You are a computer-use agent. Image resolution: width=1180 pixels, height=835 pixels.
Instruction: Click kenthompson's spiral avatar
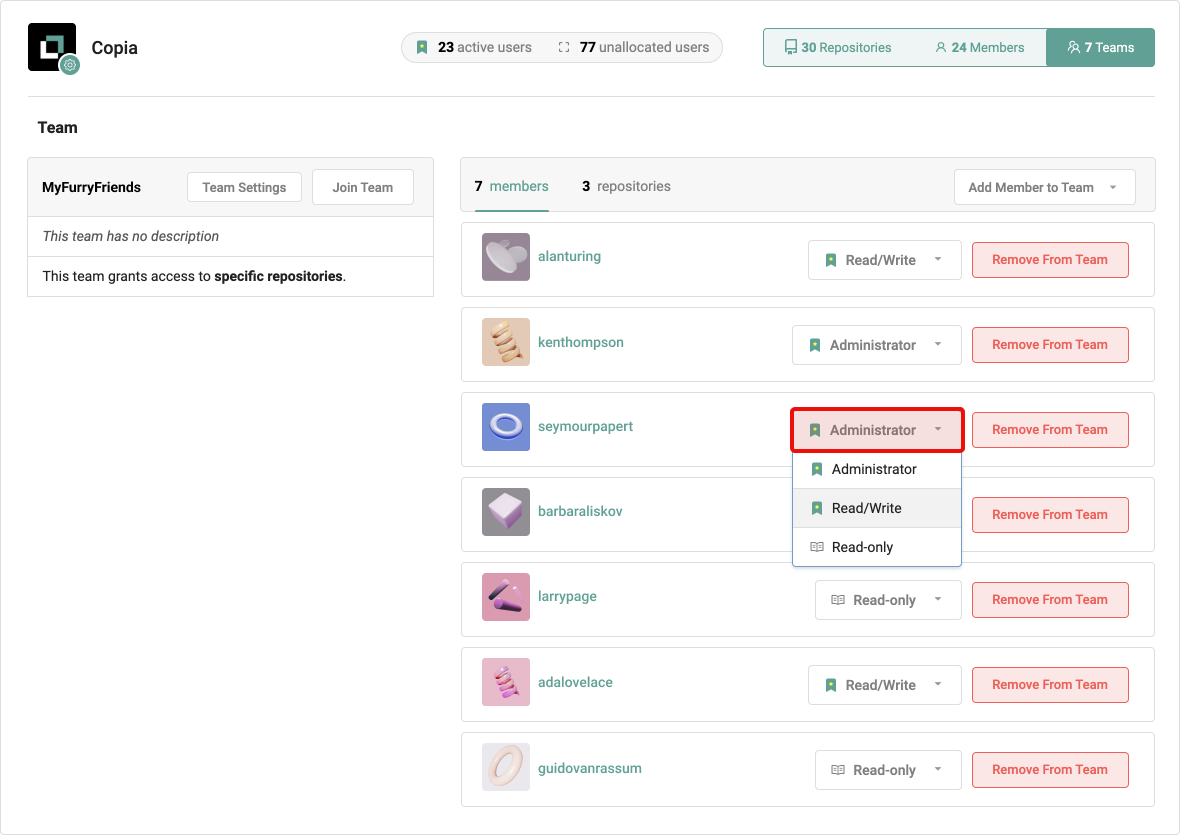click(x=506, y=342)
